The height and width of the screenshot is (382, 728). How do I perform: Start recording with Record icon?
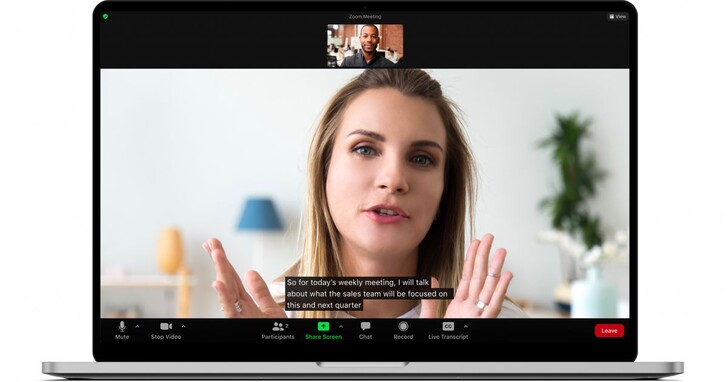point(403,326)
